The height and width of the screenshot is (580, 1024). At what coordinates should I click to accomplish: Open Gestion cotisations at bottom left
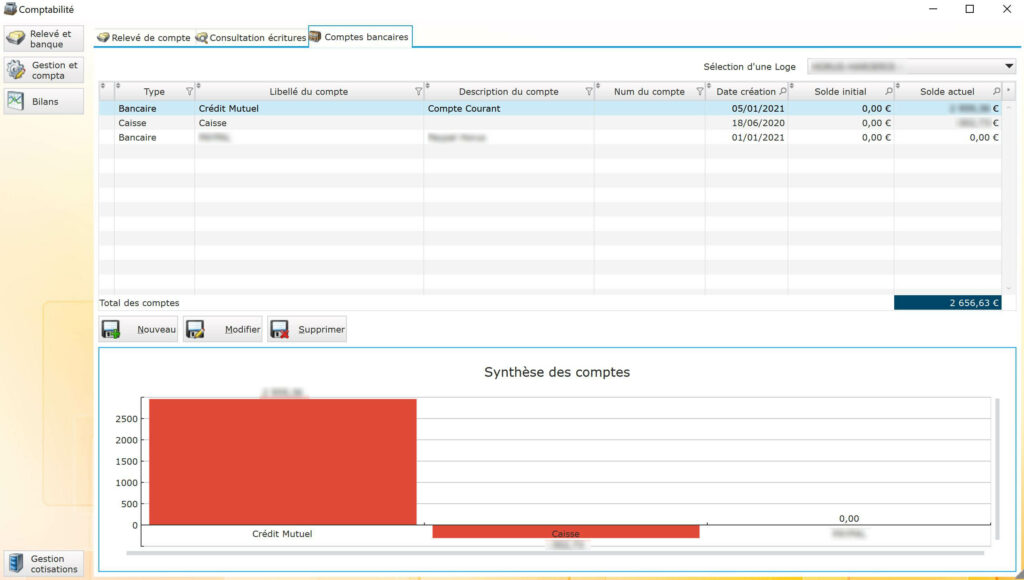(43, 564)
